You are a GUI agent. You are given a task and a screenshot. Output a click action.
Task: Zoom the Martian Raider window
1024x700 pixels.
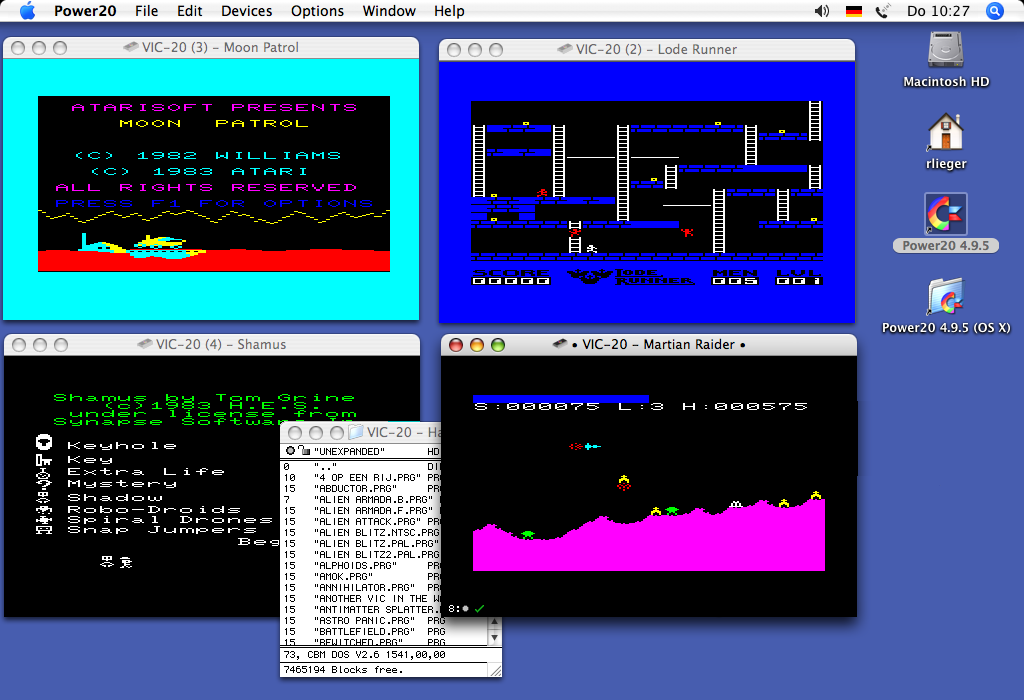click(x=498, y=345)
